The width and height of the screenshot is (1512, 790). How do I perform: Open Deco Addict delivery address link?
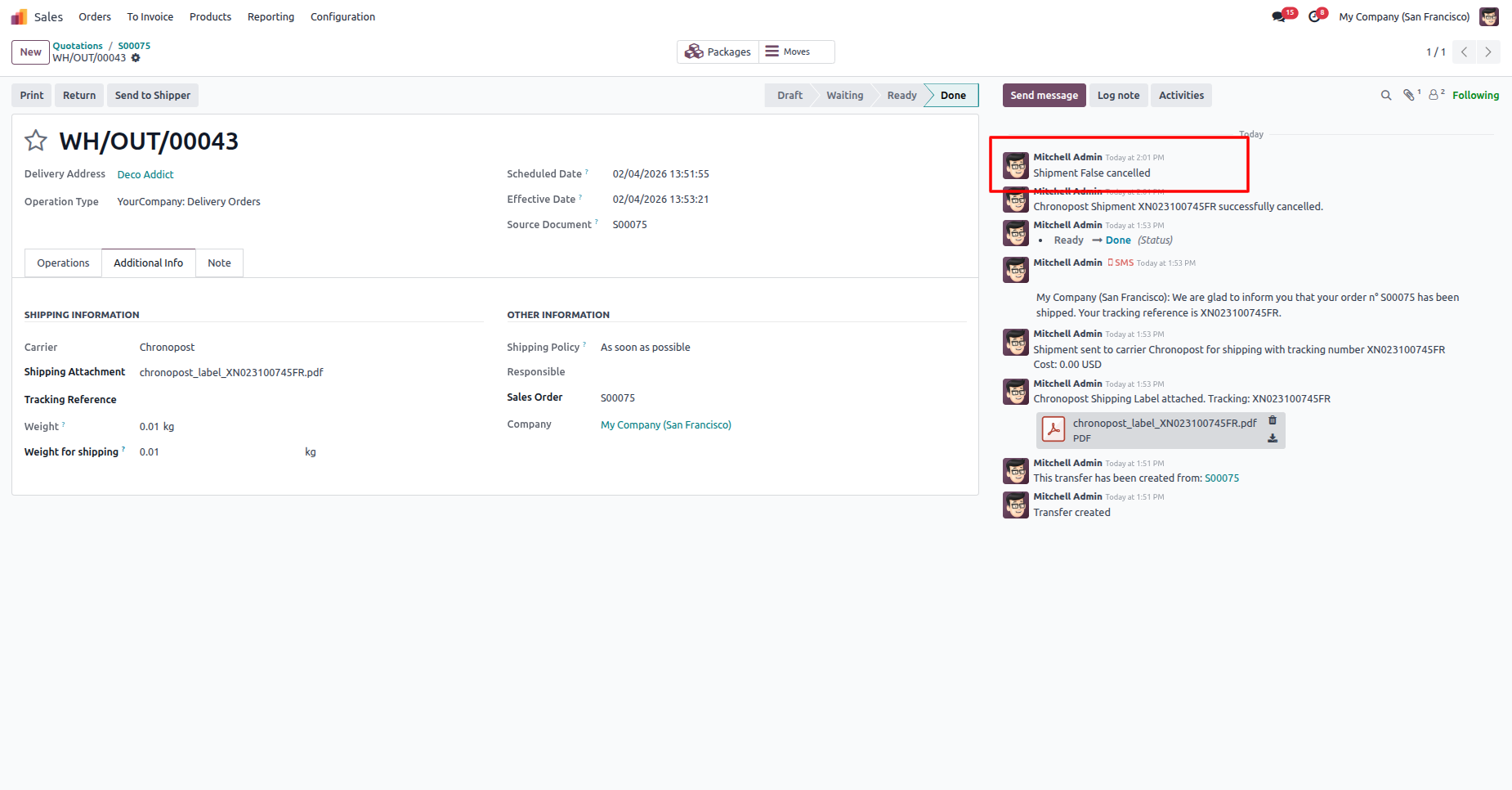point(145,175)
